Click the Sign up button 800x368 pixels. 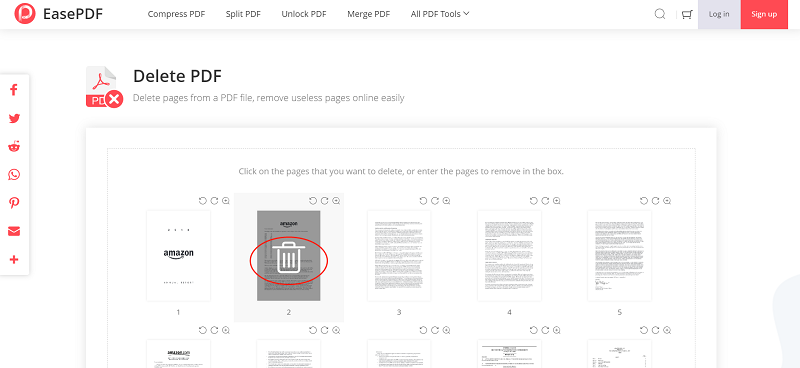pos(764,14)
